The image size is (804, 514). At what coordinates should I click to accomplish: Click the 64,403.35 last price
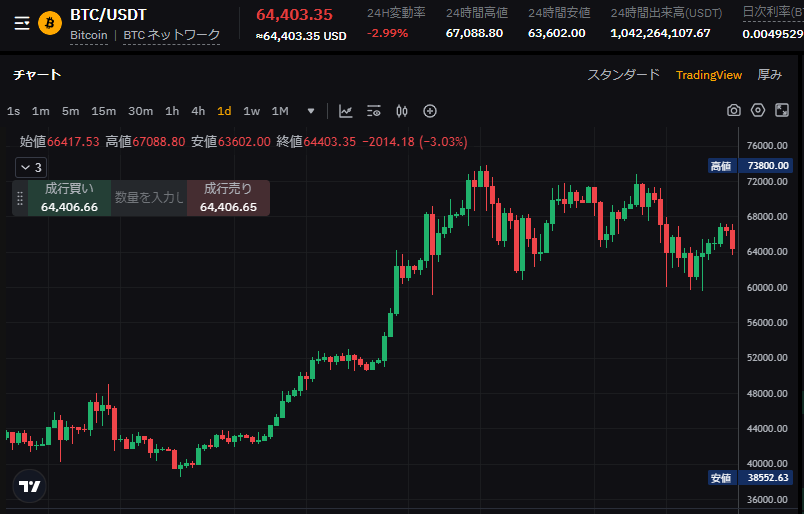tap(294, 14)
